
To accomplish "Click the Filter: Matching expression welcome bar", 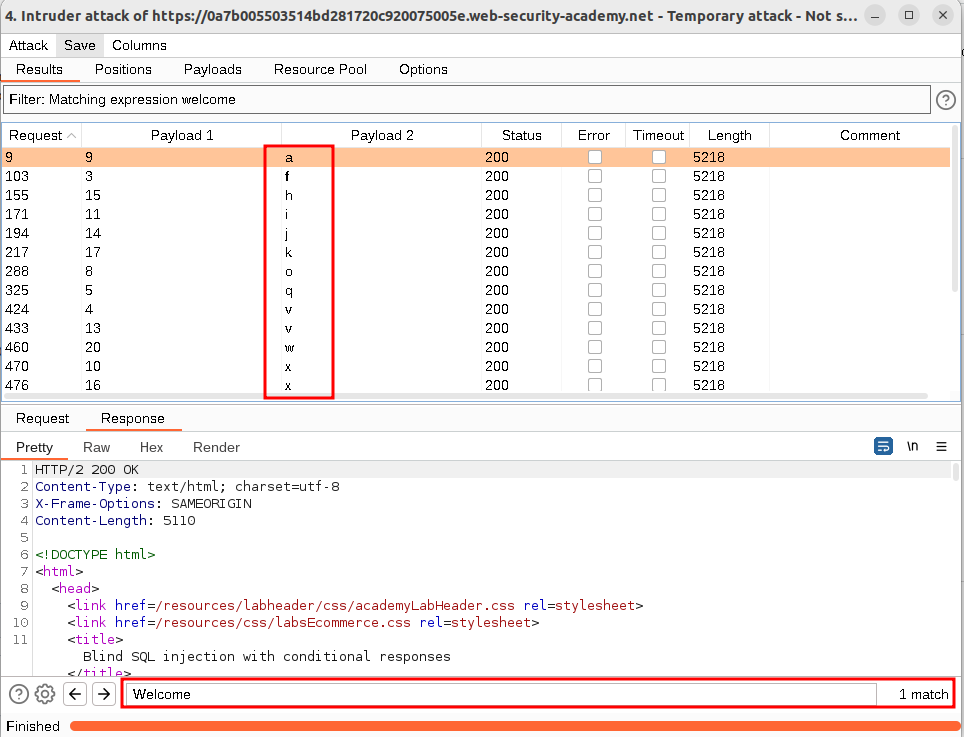I will point(467,100).
